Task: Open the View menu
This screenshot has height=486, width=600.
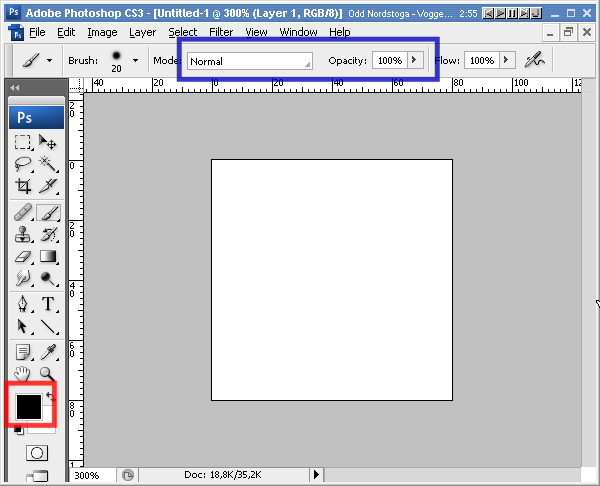Action: [x=256, y=32]
